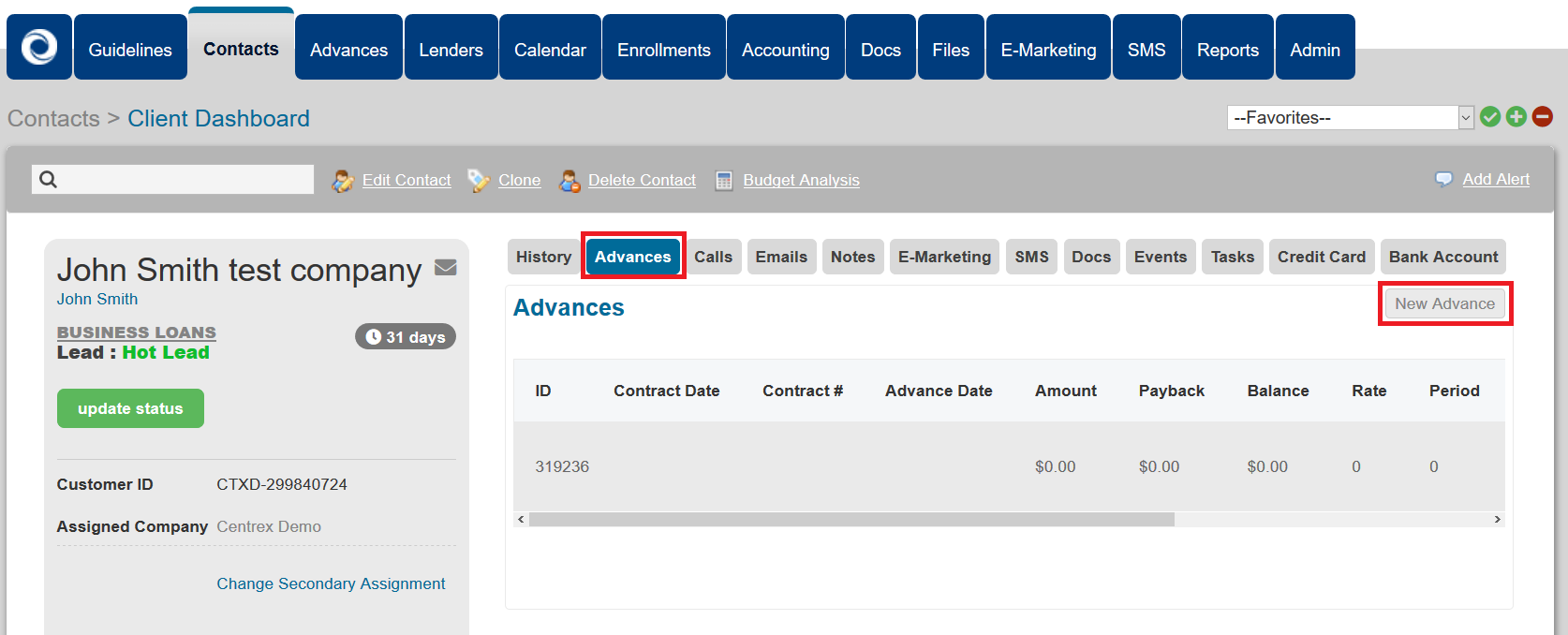
Task: Open the Contacts main tab
Action: pyautogui.click(x=241, y=45)
